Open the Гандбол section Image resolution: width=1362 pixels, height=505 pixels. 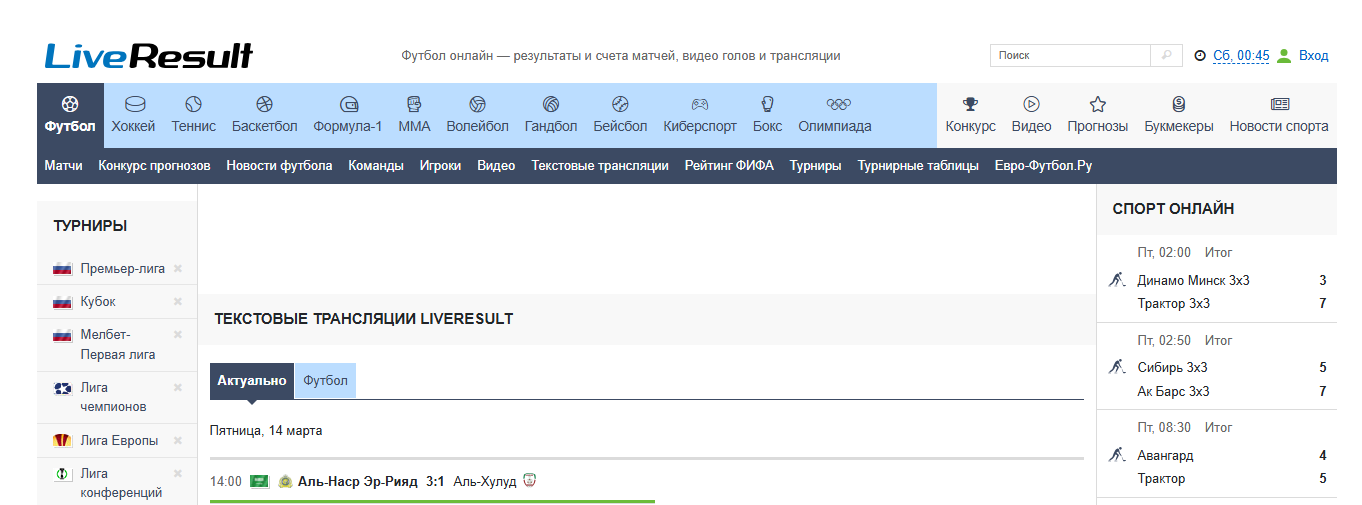(551, 115)
